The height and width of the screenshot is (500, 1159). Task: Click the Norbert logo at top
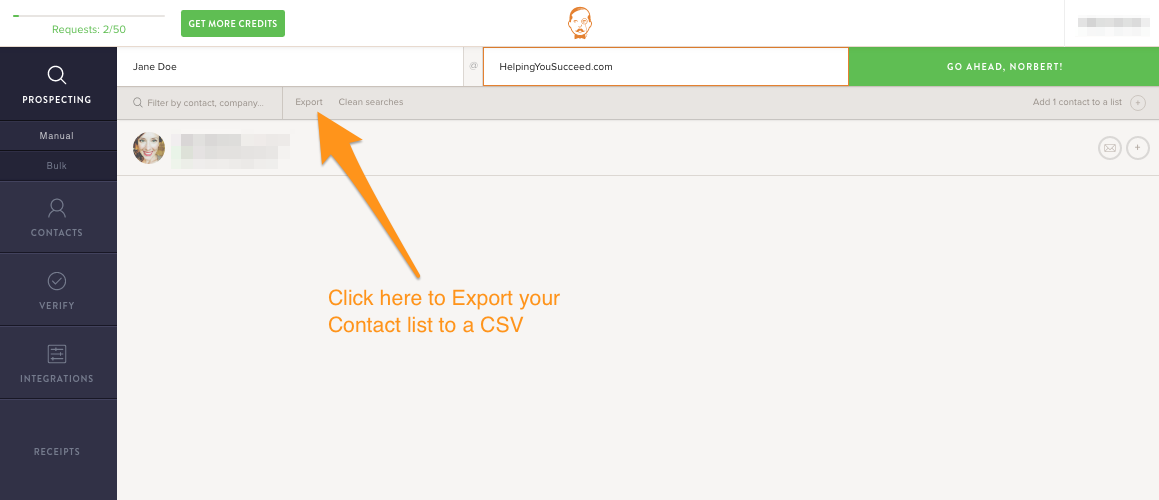click(x=580, y=24)
